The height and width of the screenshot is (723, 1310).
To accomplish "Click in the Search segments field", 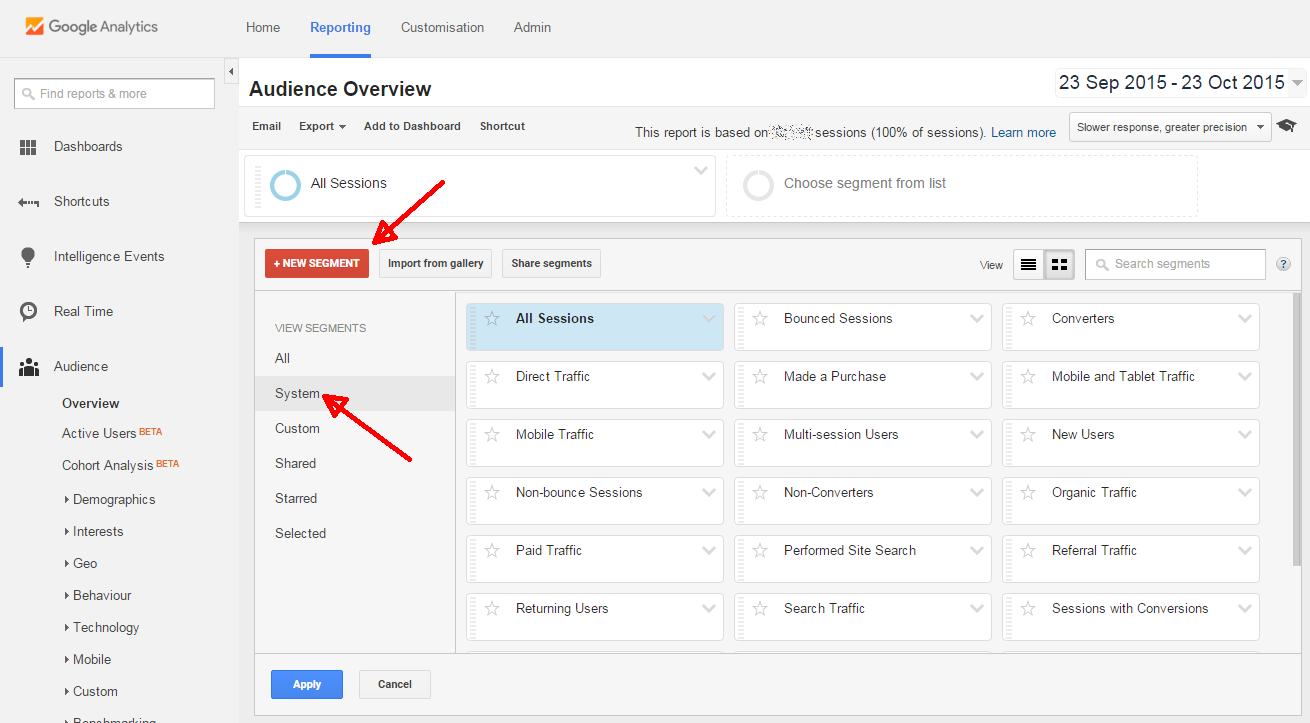I will point(1175,265).
